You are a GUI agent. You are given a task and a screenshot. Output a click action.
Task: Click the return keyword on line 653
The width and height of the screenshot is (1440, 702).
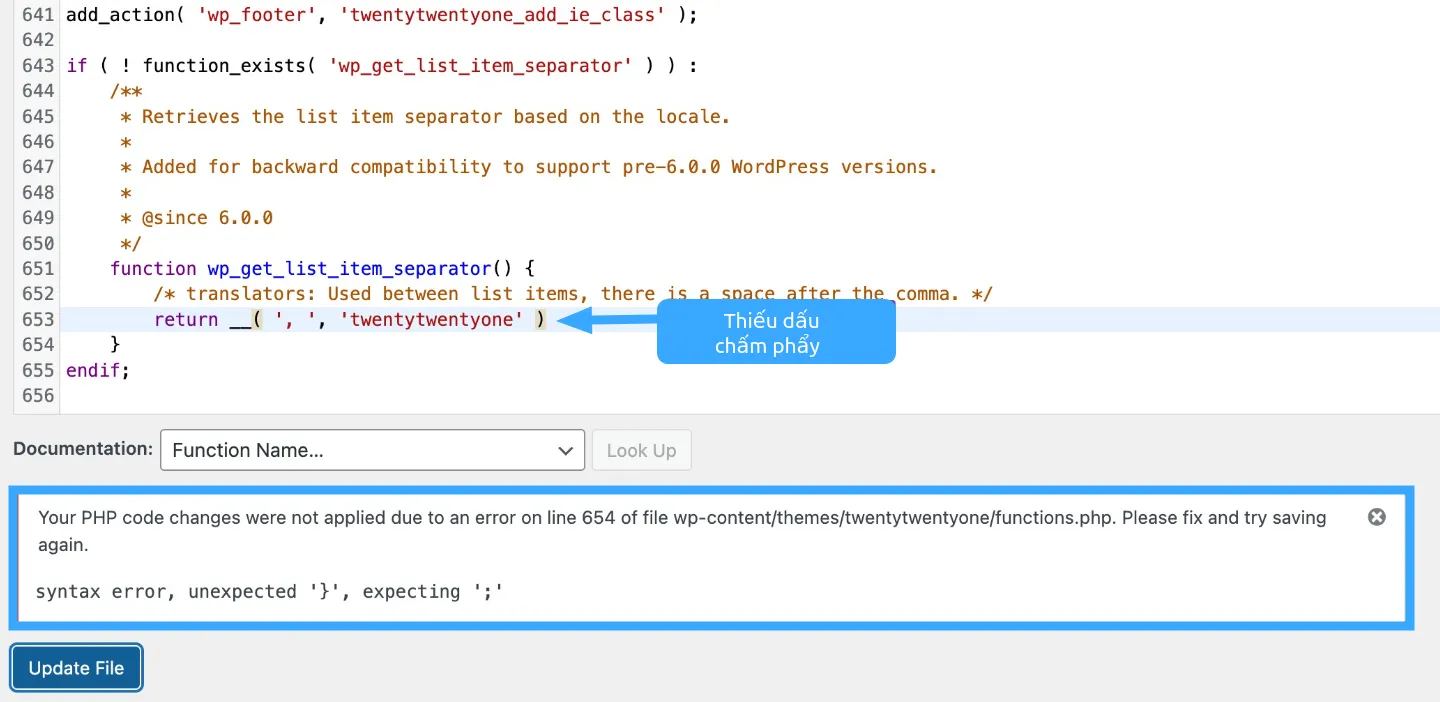click(x=186, y=320)
